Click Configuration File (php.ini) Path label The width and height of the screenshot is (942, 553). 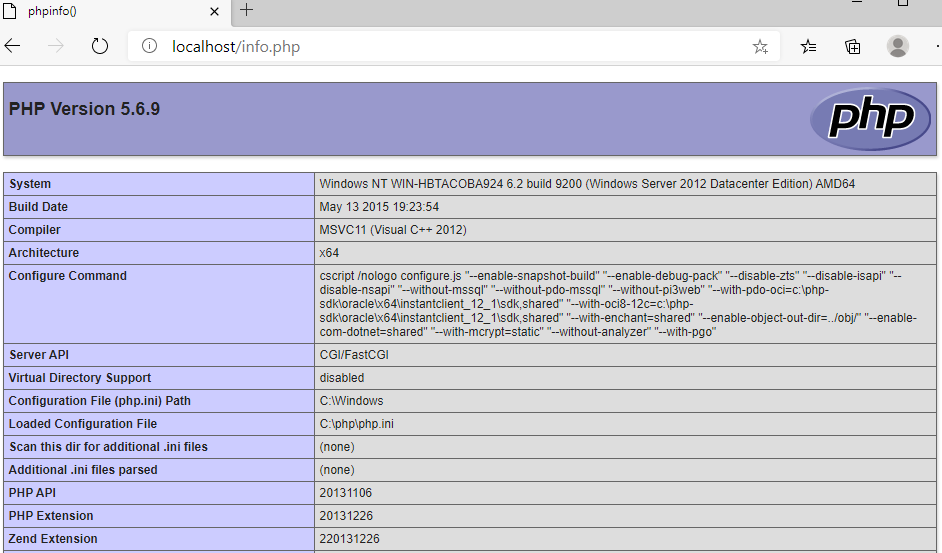pos(99,401)
